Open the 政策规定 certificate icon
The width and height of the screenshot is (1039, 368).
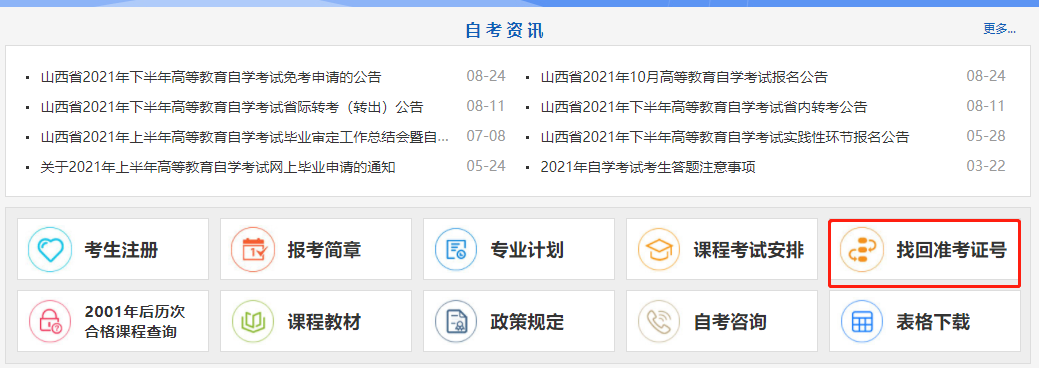456,322
